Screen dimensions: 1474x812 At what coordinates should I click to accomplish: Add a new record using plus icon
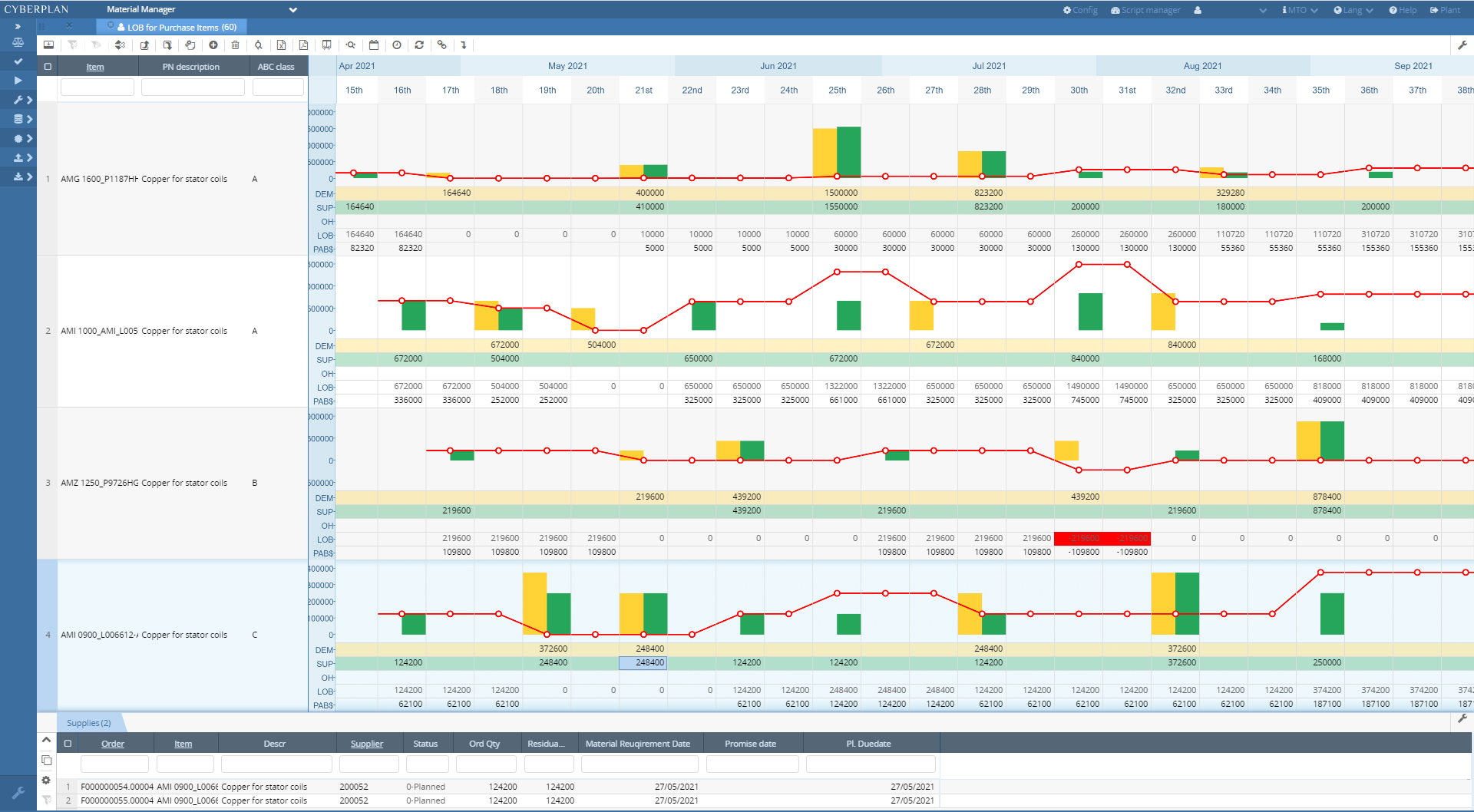pyautogui.click(x=213, y=45)
